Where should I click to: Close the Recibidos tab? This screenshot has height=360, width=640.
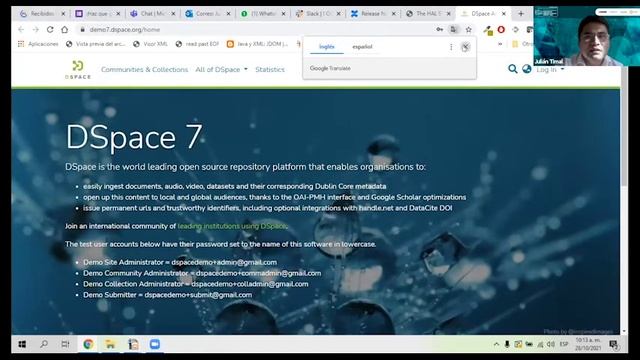pyautogui.click(x=63, y=13)
